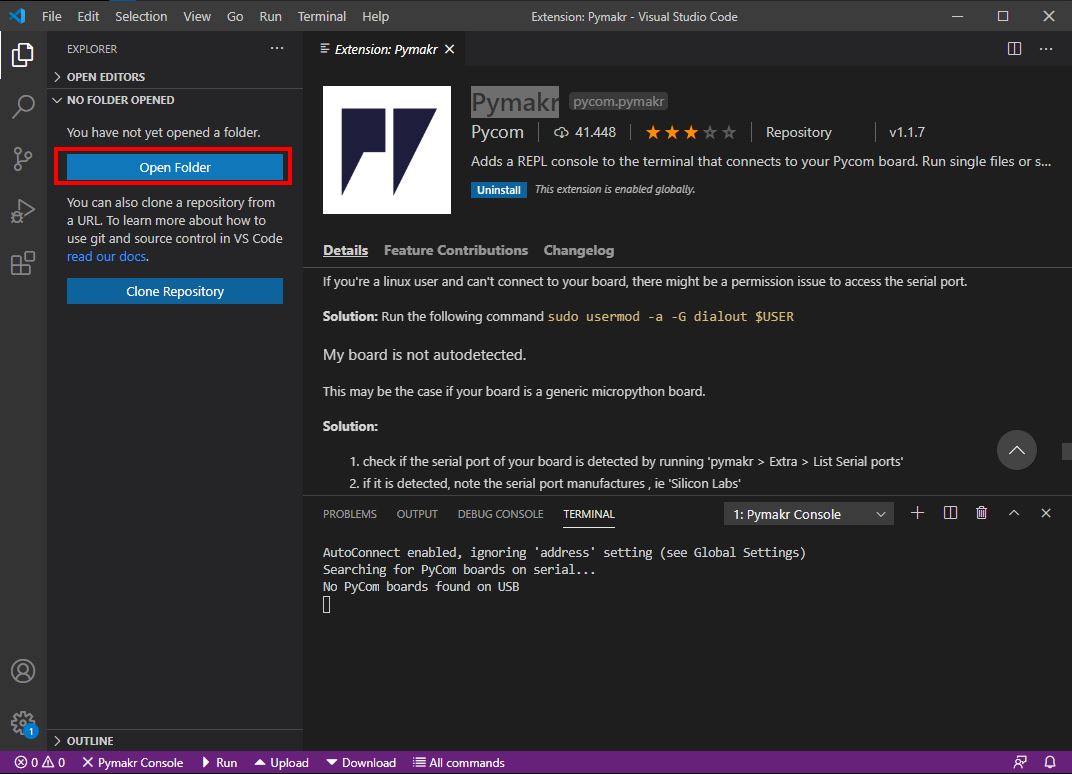
Task: Open the Help menu
Action: pyautogui.click(x=375, y=16)
